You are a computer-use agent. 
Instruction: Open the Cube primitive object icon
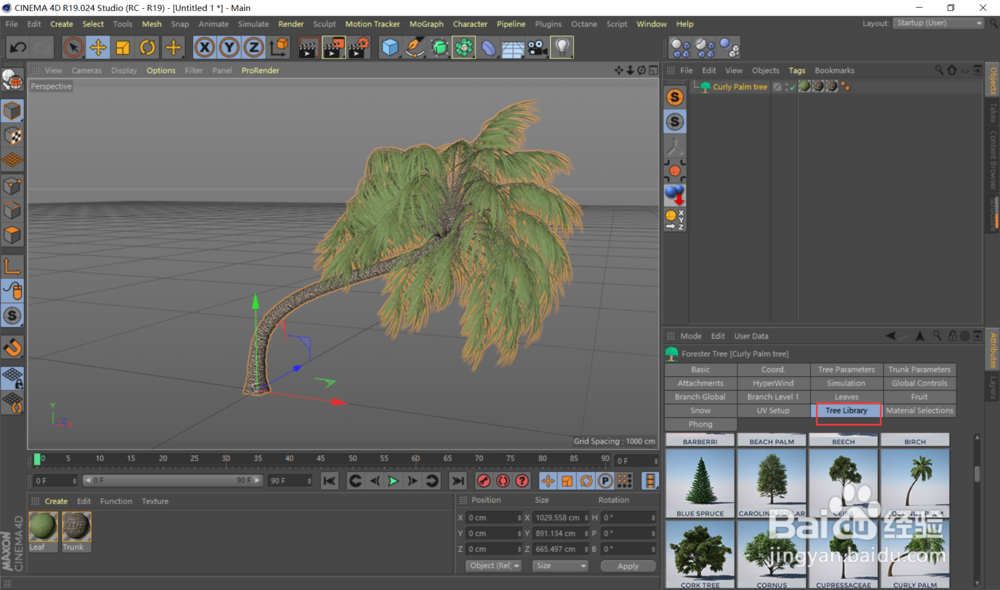click(390, 47)
